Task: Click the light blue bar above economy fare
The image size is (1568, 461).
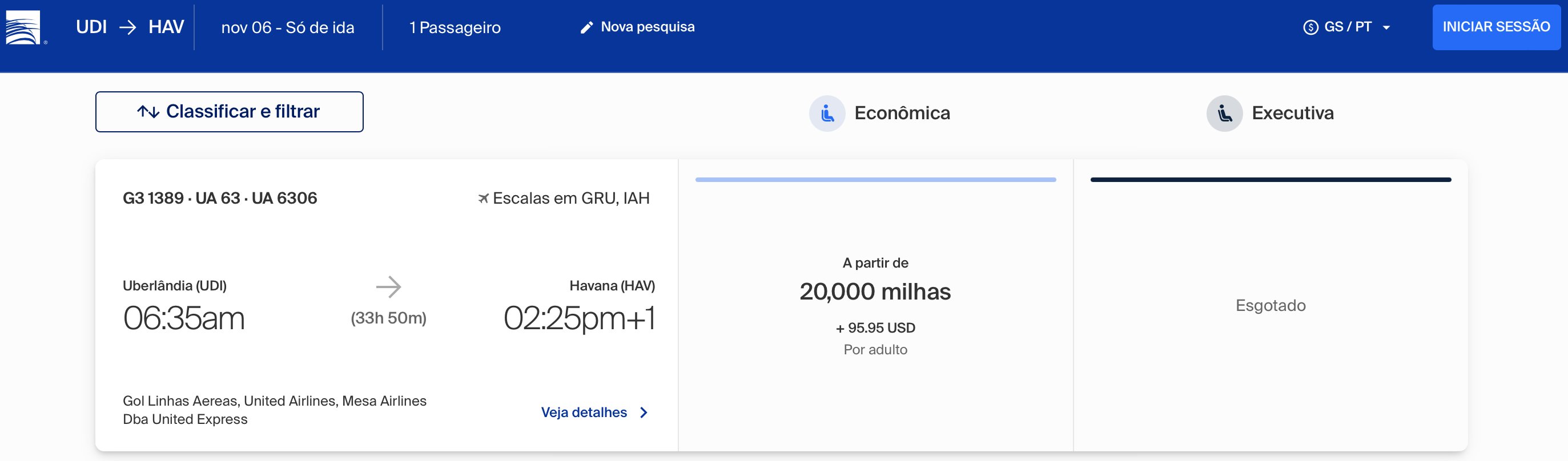Action: click(x=875, y=179)
